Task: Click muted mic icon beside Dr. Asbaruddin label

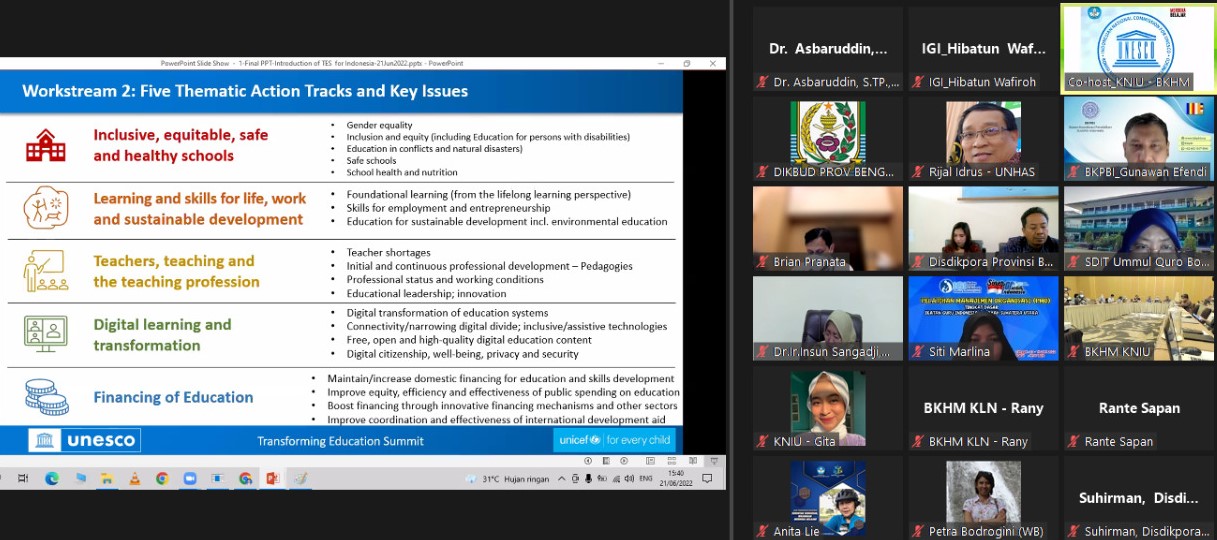Action: pyautogui.click(x=763, y=82)
